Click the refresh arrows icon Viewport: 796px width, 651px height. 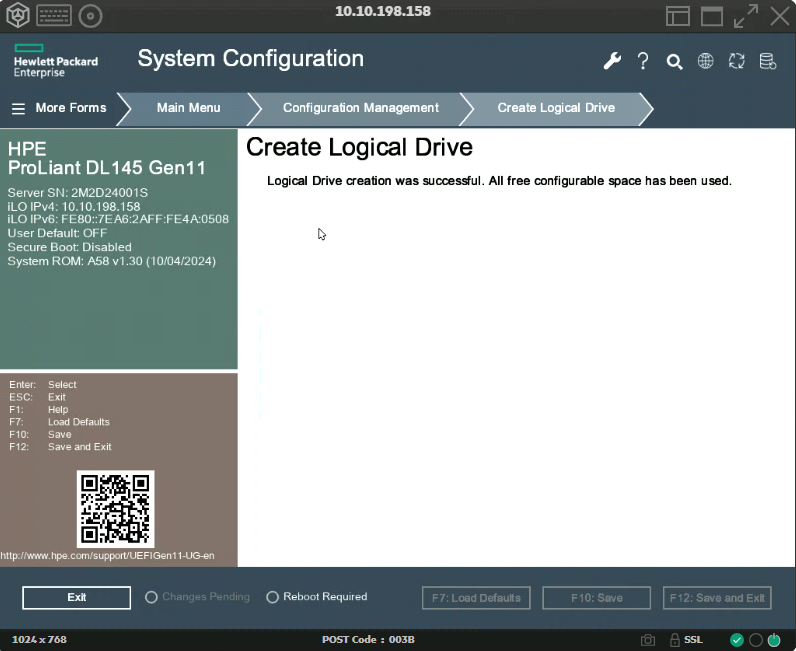(736, 61)
